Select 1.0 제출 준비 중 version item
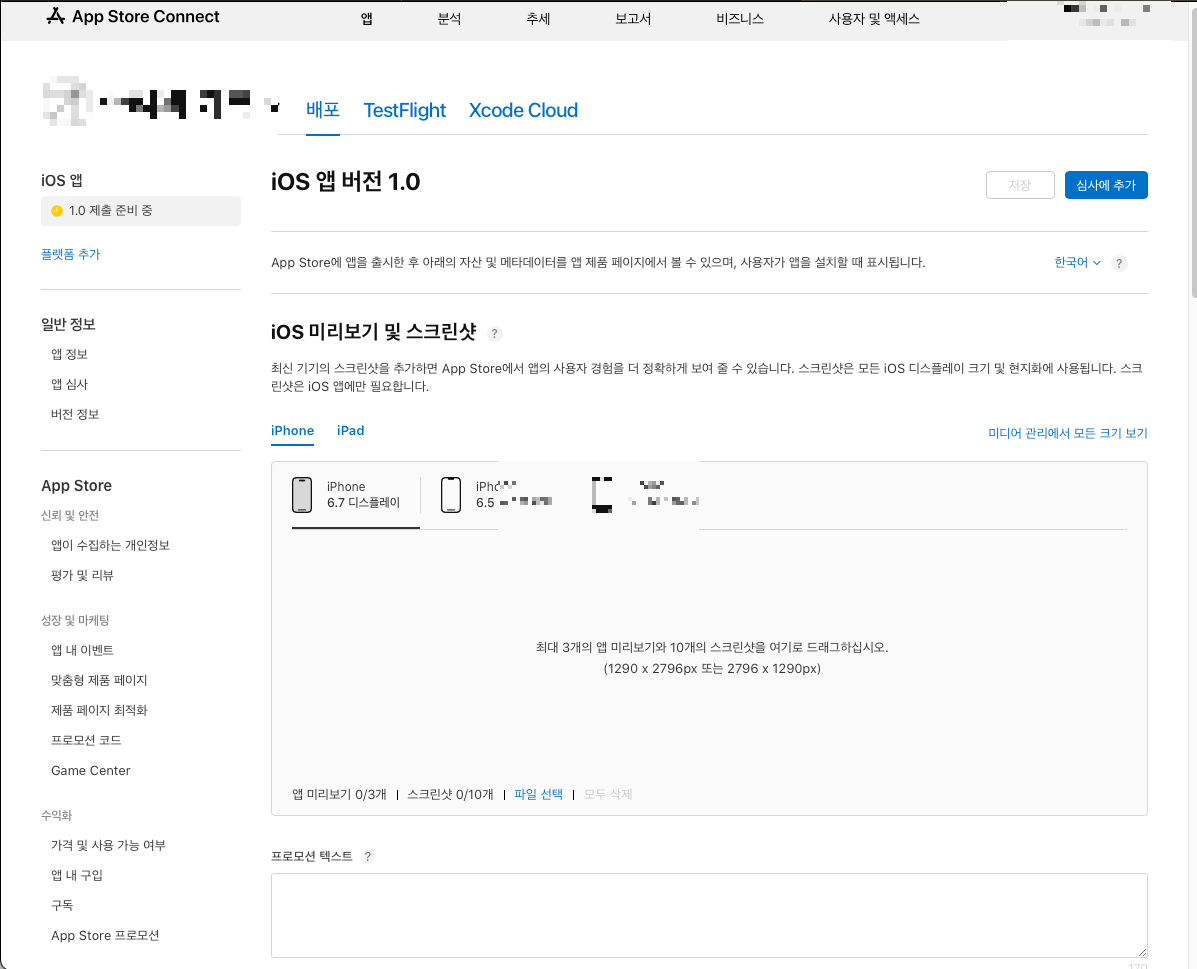The height and width of the screenshot is (969, 1197). pos(140,211)
